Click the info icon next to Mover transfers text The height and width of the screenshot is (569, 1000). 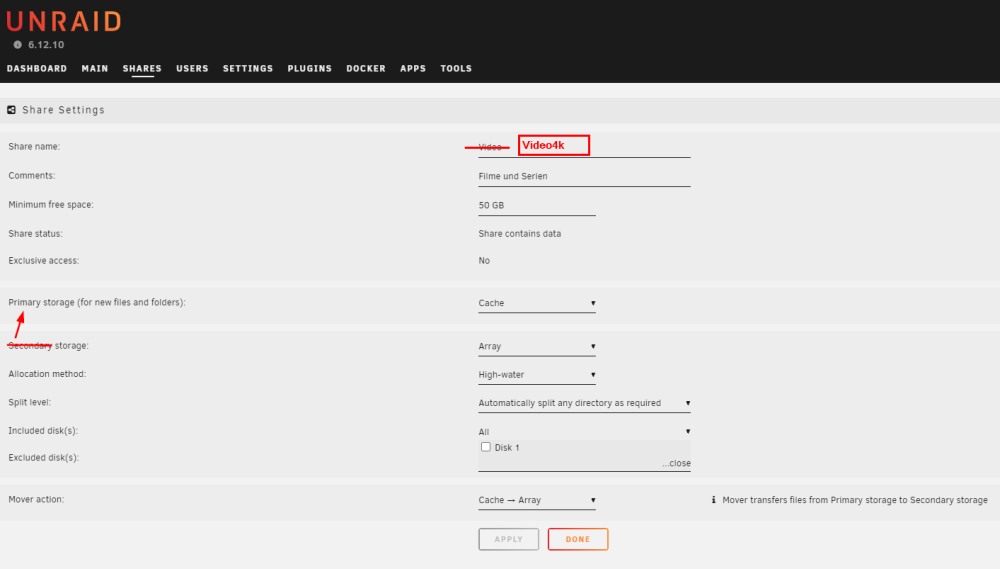[714, 500]
